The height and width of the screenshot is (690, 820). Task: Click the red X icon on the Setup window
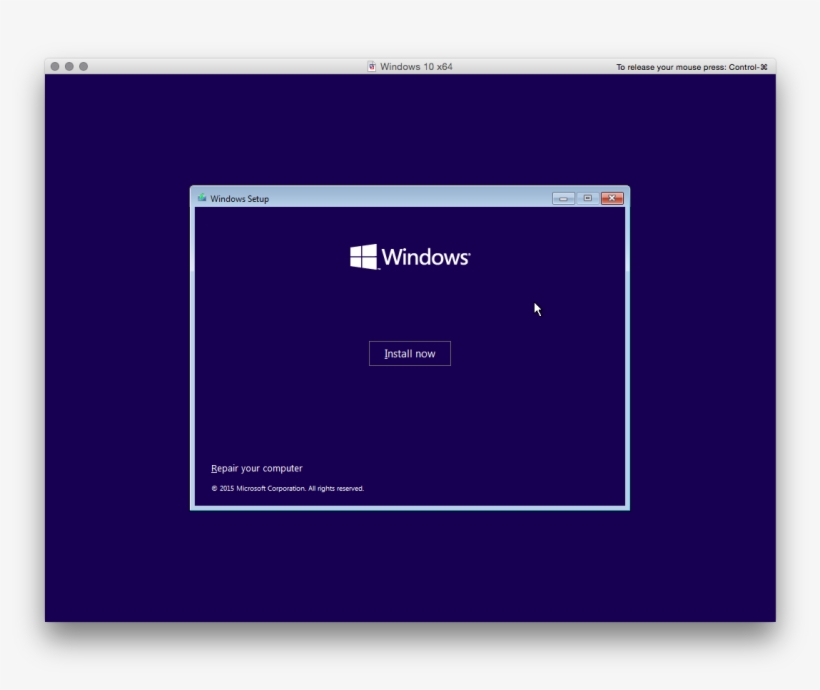coord(610,198)
